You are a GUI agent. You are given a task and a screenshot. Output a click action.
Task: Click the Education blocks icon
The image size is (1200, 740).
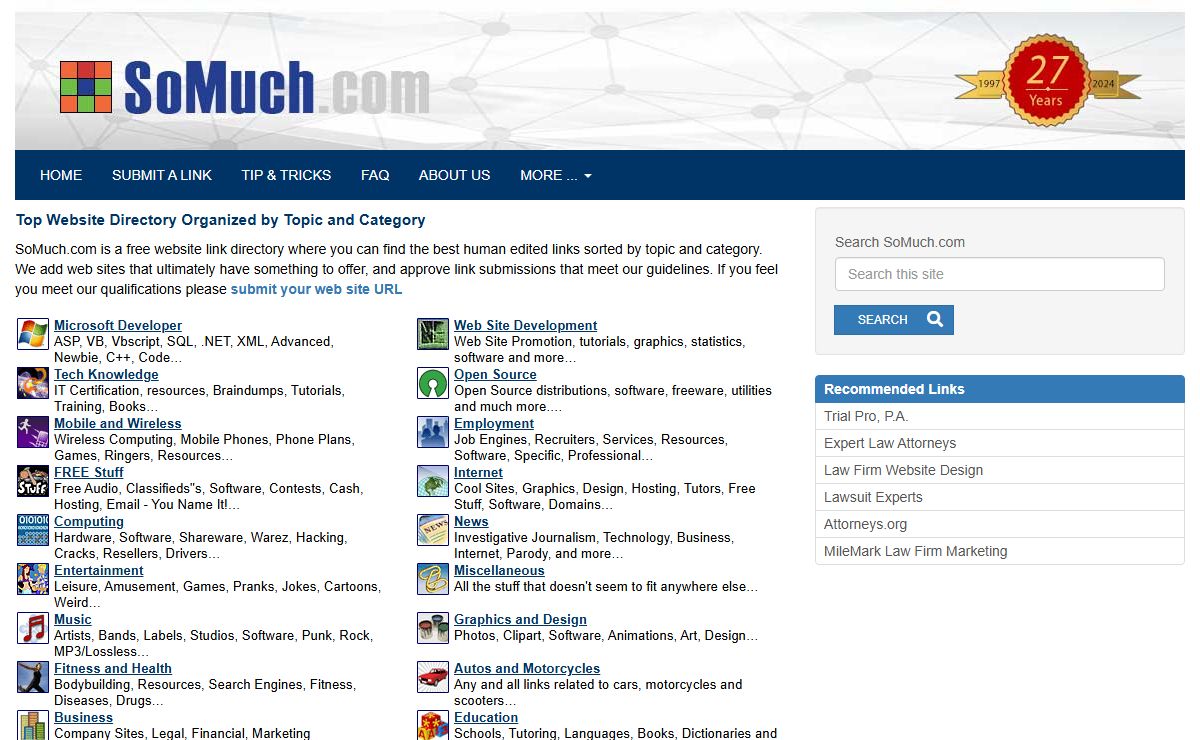pyautogui.click(x=433, y=725)
